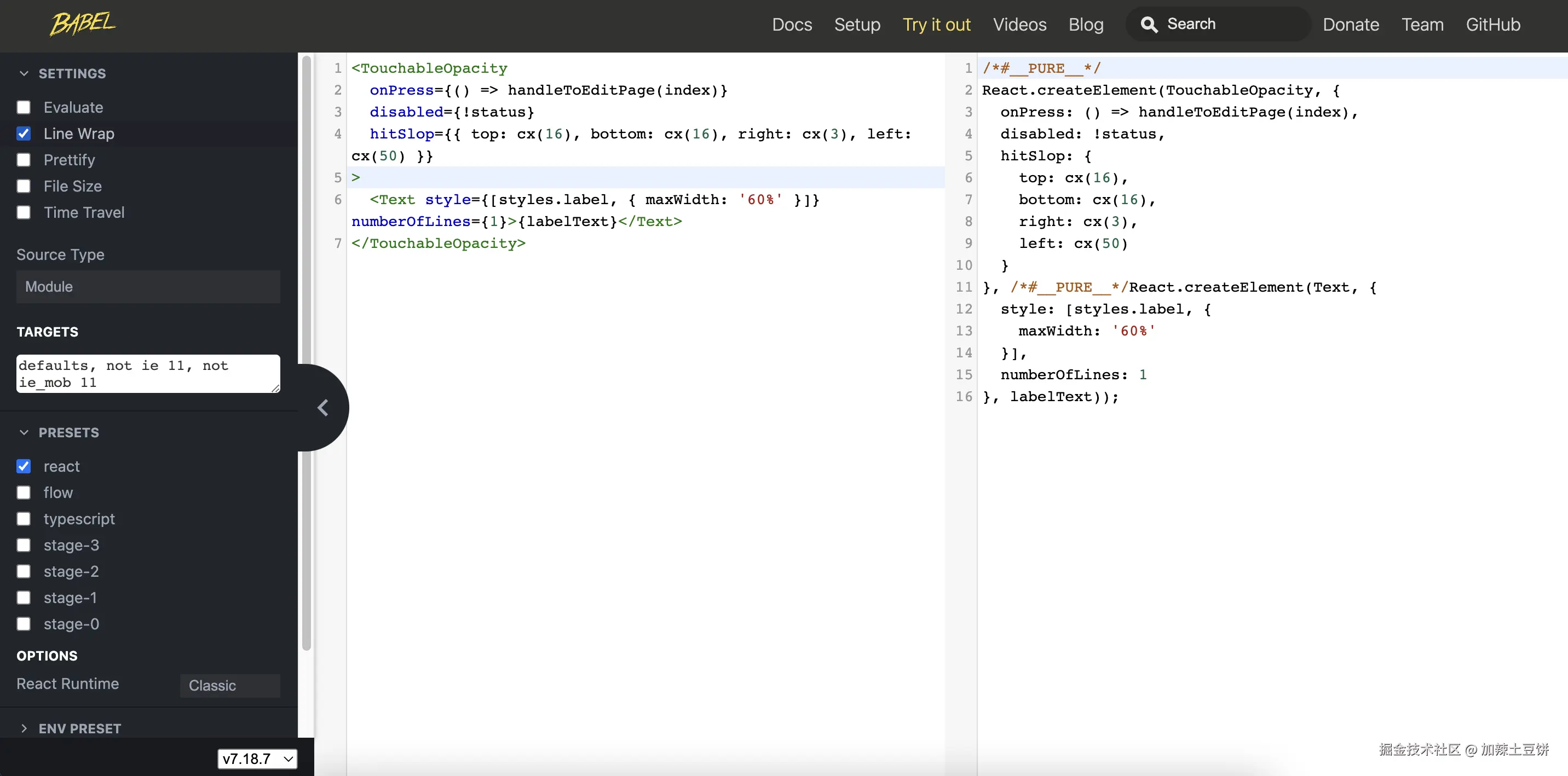This screenshot has width=1568, height=776.
Task: Go to the Try it out page
Action: [x=936, y=24]
